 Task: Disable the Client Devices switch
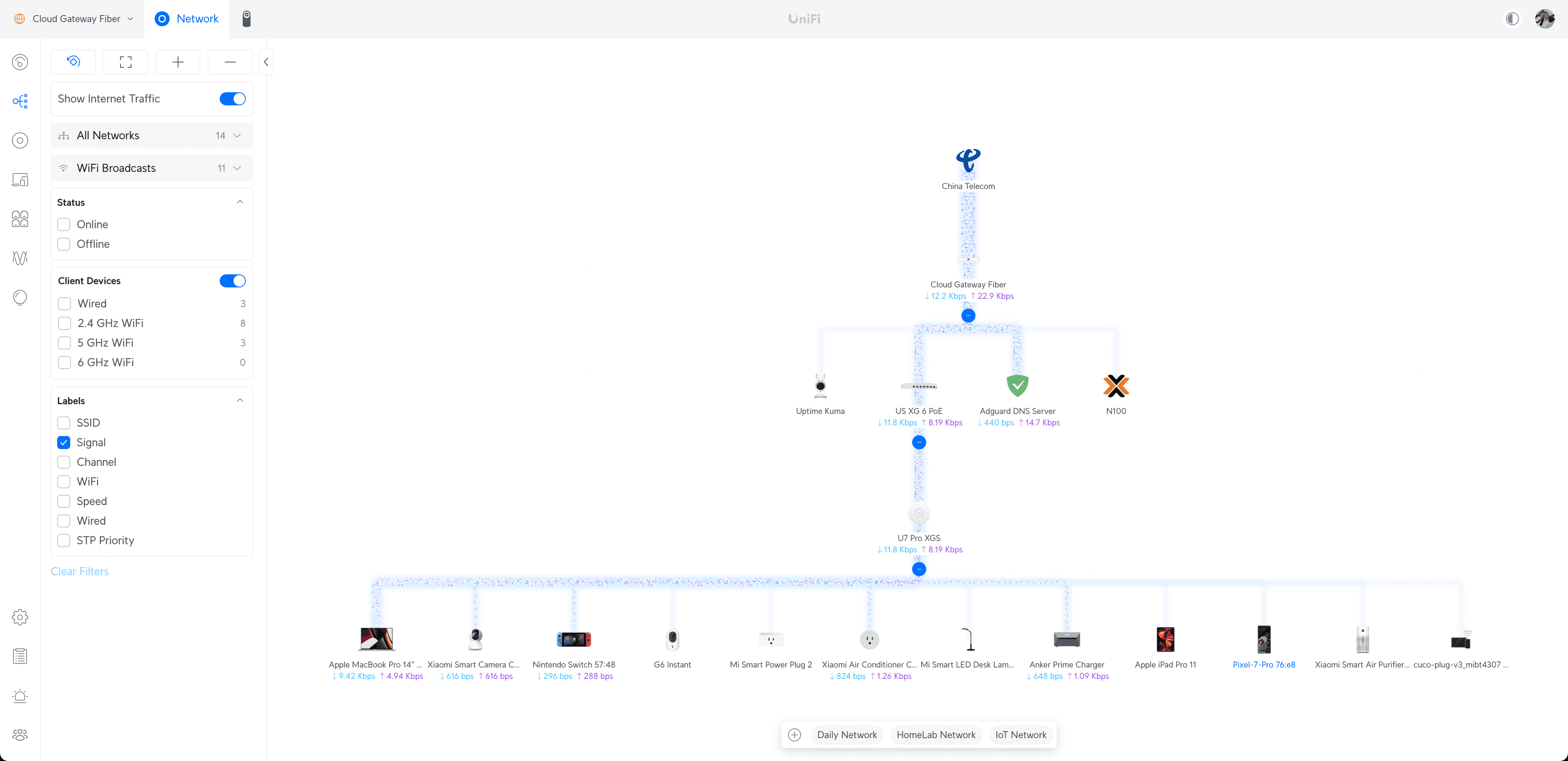point(232,280)
